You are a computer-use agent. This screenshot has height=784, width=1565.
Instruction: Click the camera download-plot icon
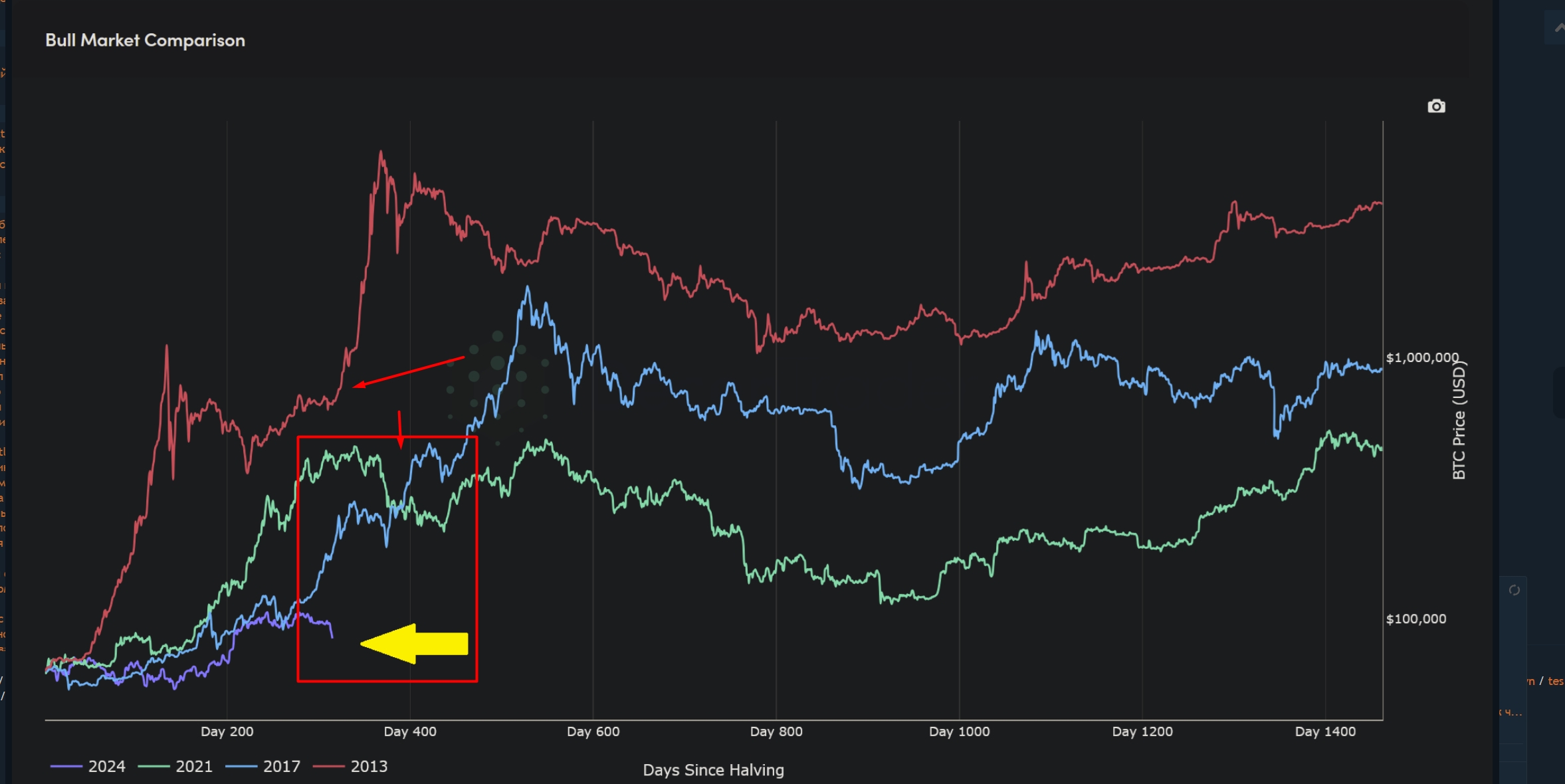1436,106
